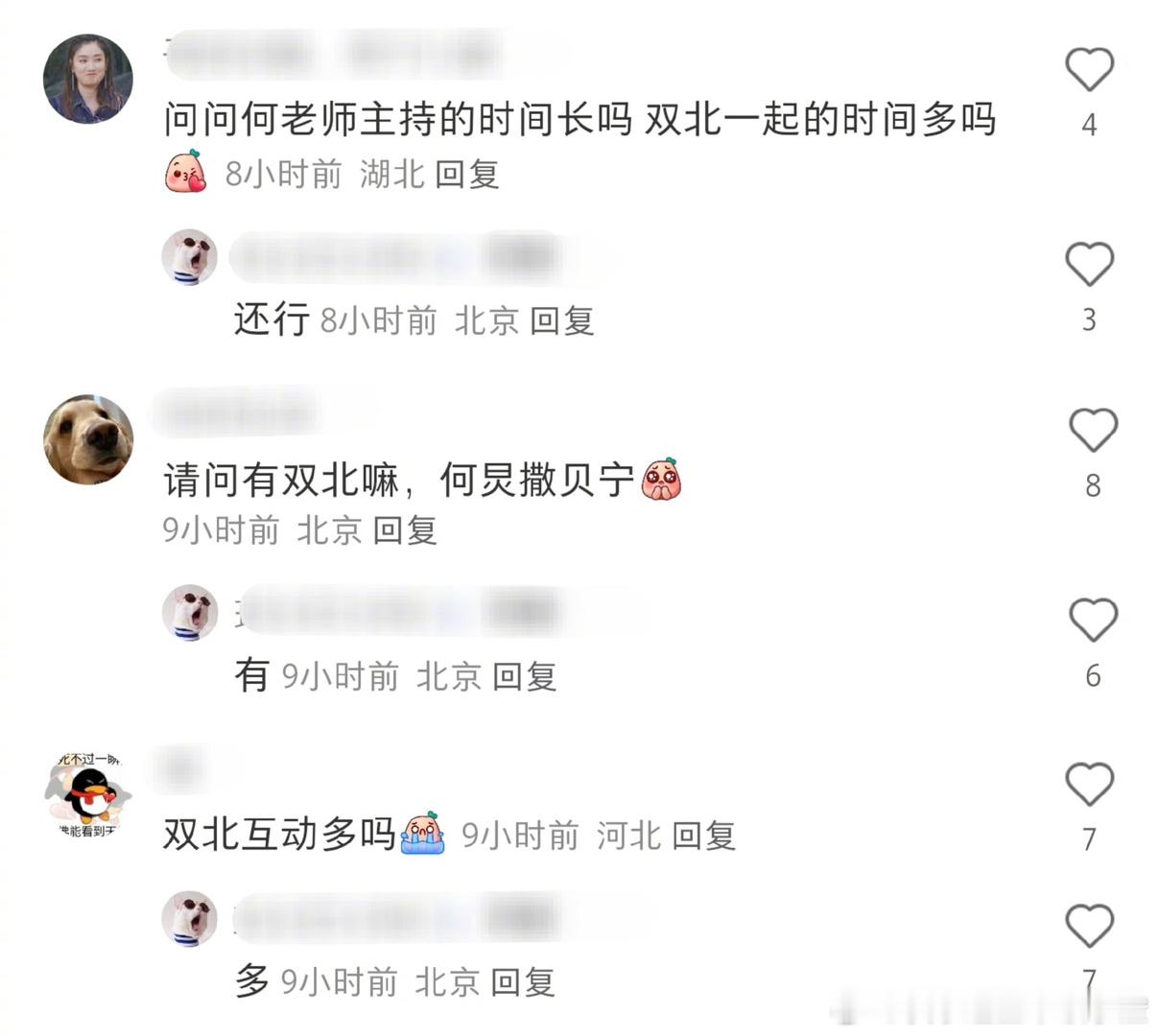Select the comment text 双北互动多吗

tap(279, 834)
